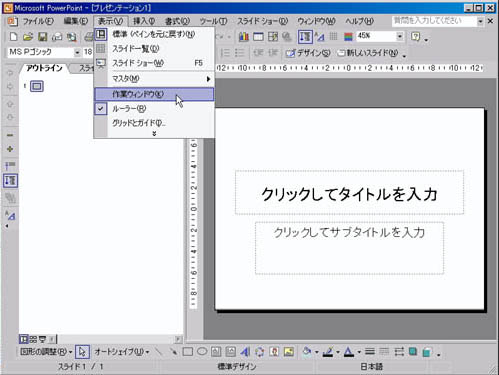Toggle the ルーラー(R) checked menu item

(154, 109)
